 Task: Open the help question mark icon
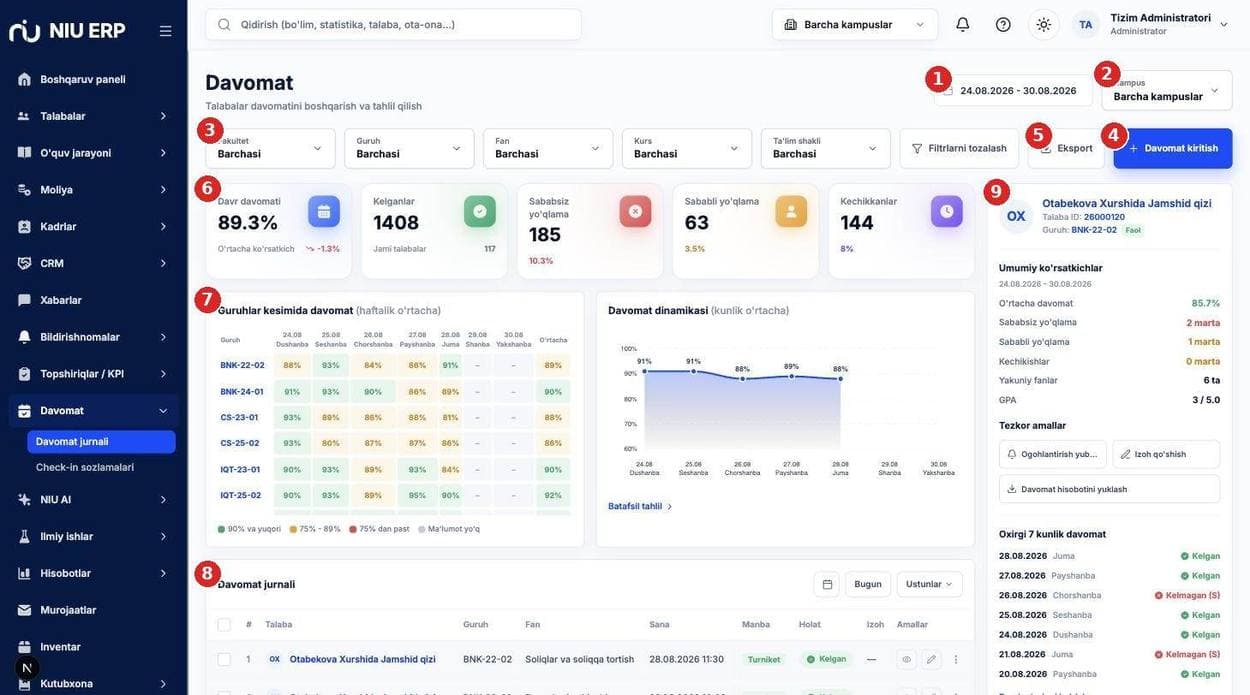pos(1003,25)
